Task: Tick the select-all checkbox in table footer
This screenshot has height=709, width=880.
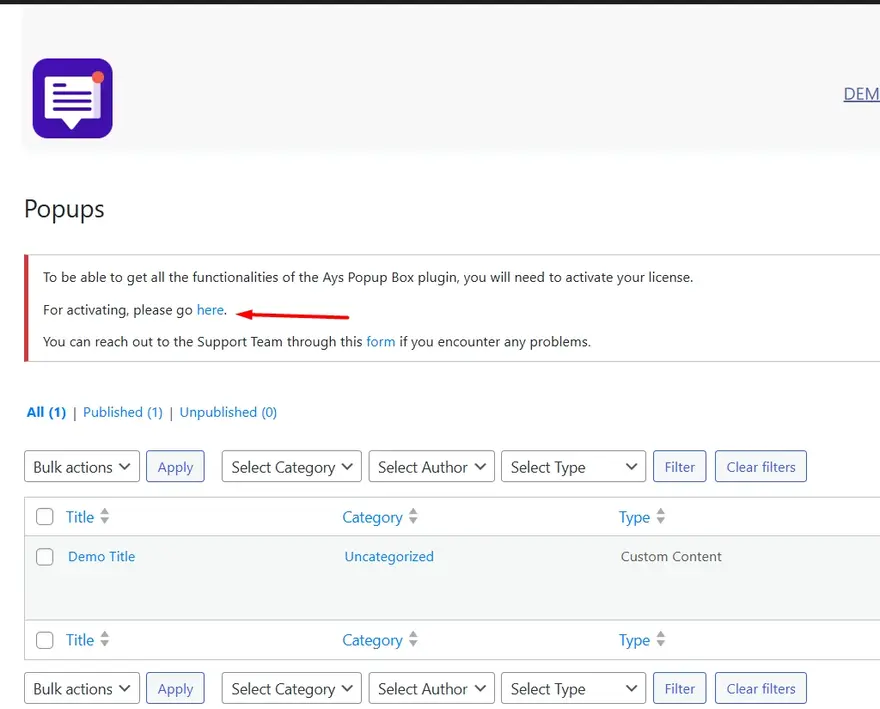Action: pyautogui.click(x=45, y=640)
